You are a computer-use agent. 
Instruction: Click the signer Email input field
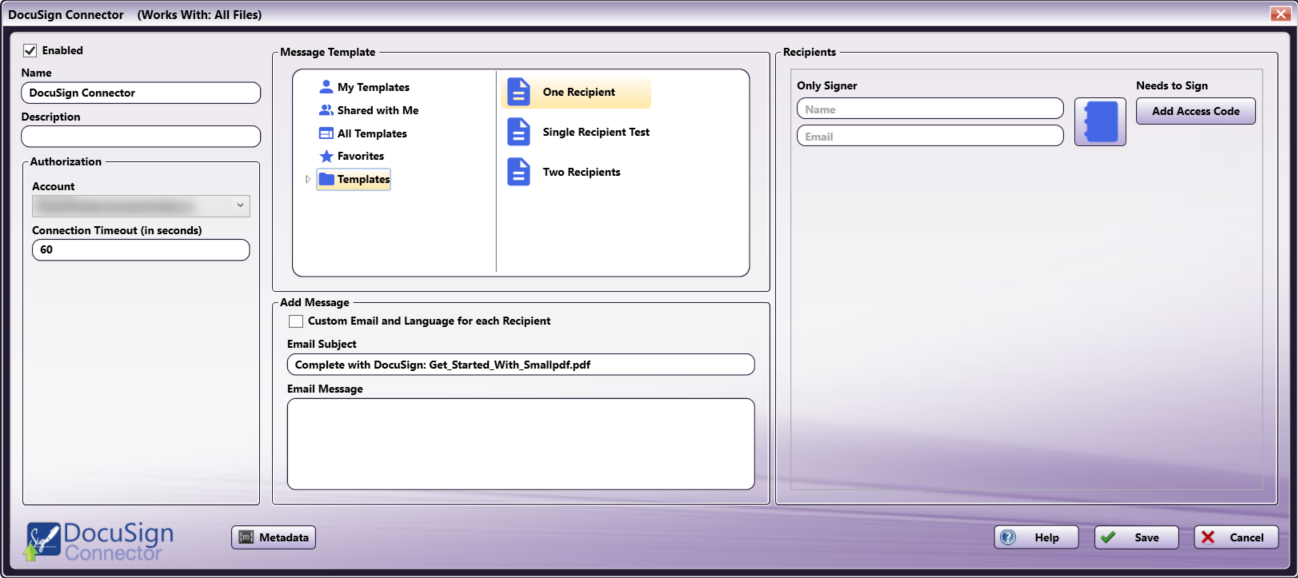930,136
